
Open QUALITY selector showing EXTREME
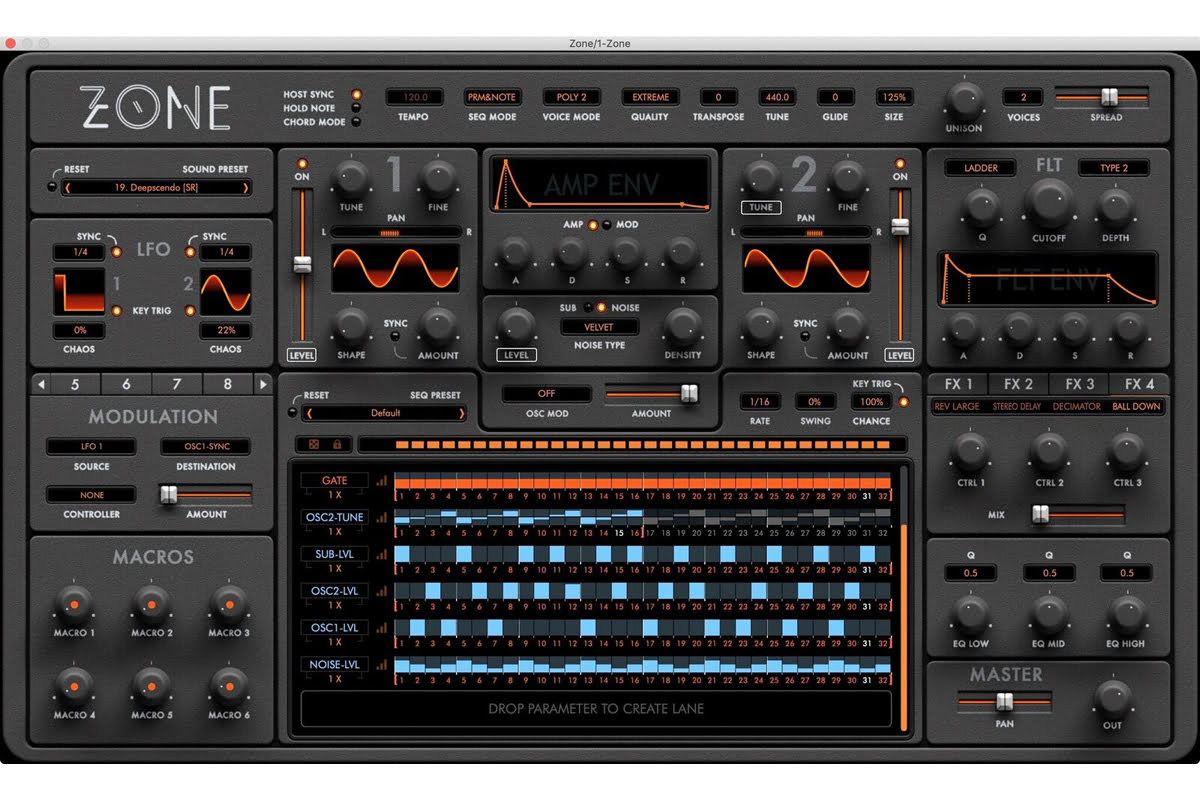[650, 97]
